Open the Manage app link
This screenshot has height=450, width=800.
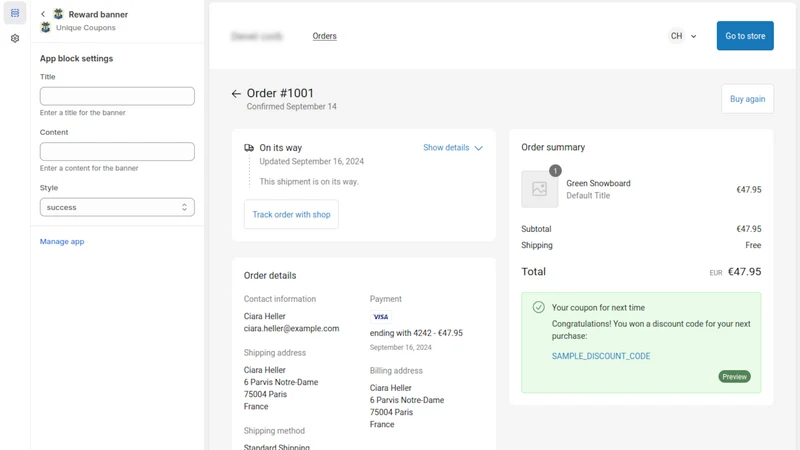(x=62, y=241)
